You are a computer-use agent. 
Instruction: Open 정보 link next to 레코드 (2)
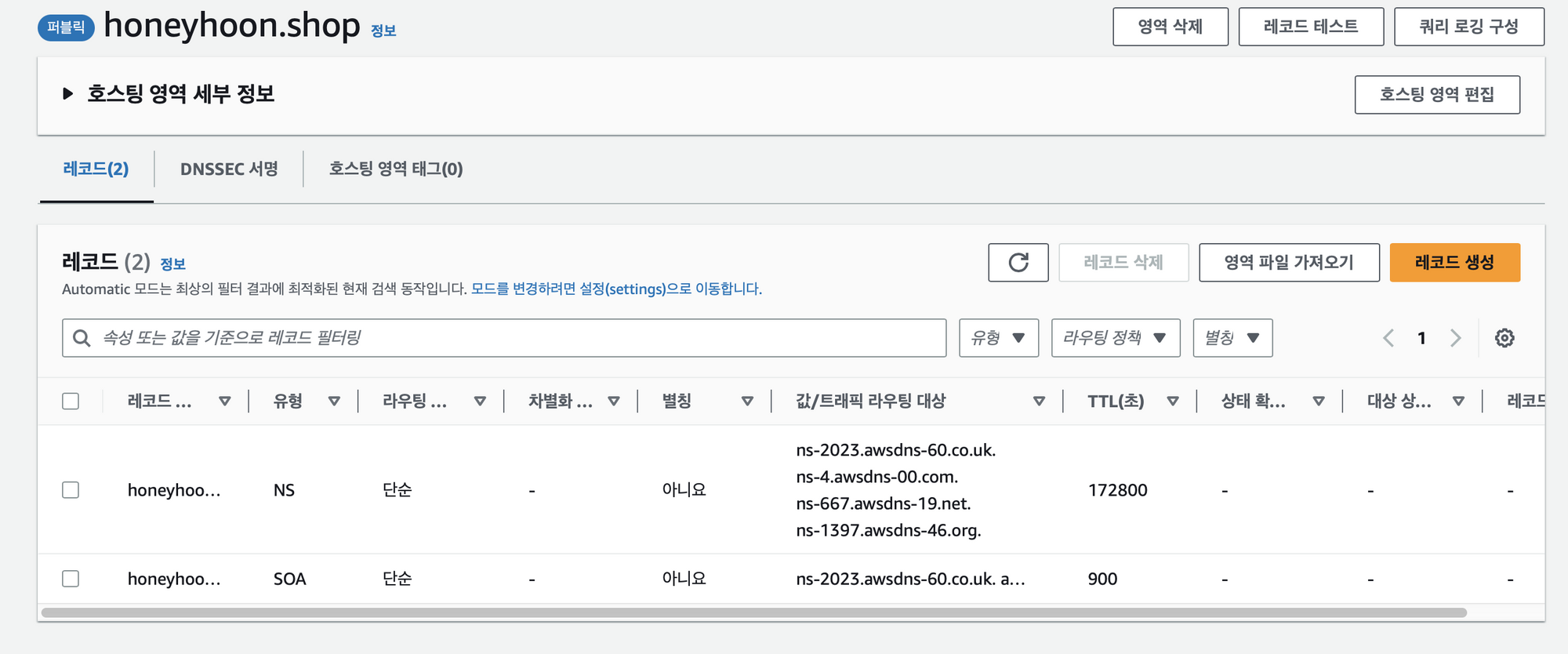172,264
